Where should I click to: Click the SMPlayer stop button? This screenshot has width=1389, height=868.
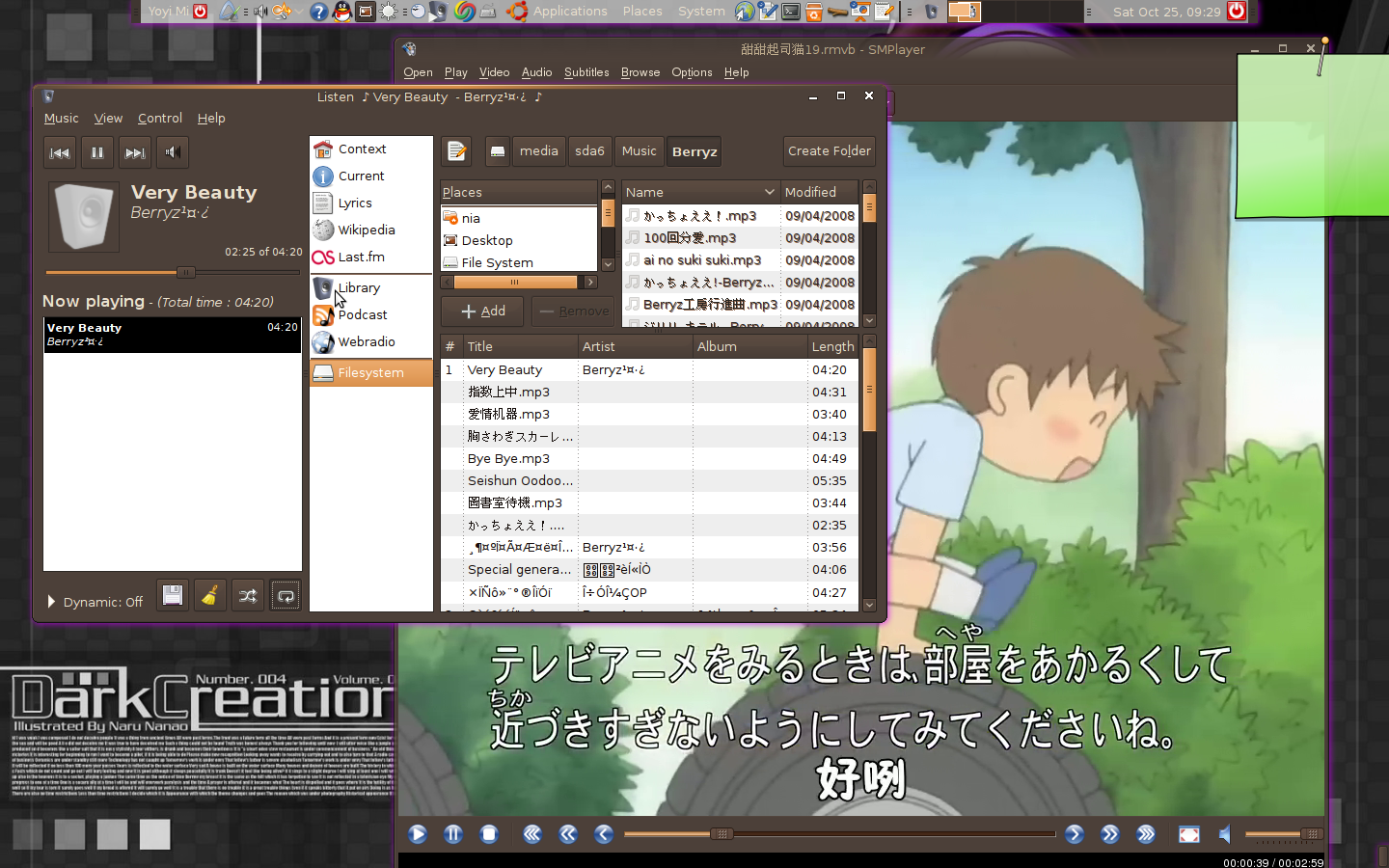489,834
